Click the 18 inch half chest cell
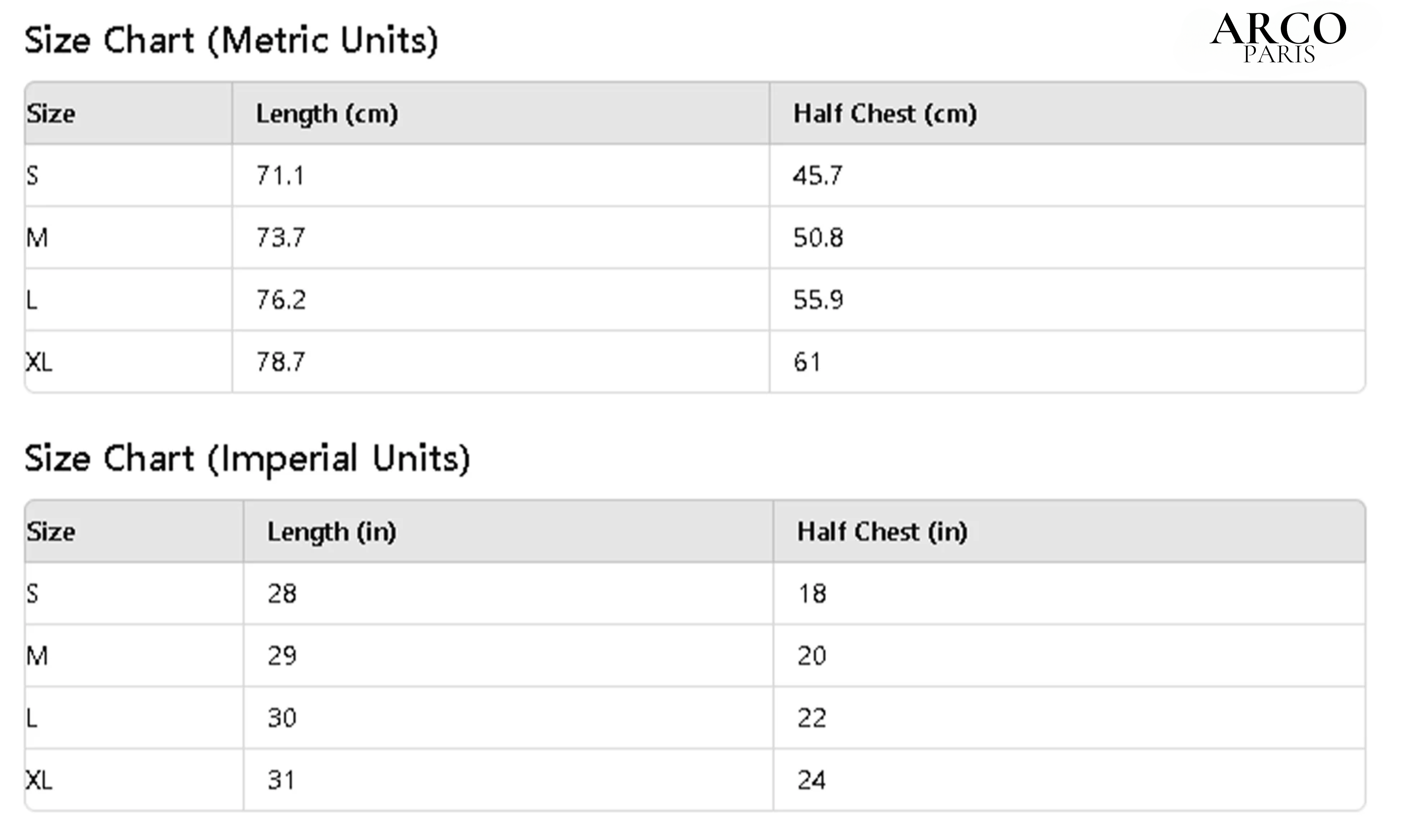Image resolution: width=1401 pixels, height=840 pixels. click(812, 594)
